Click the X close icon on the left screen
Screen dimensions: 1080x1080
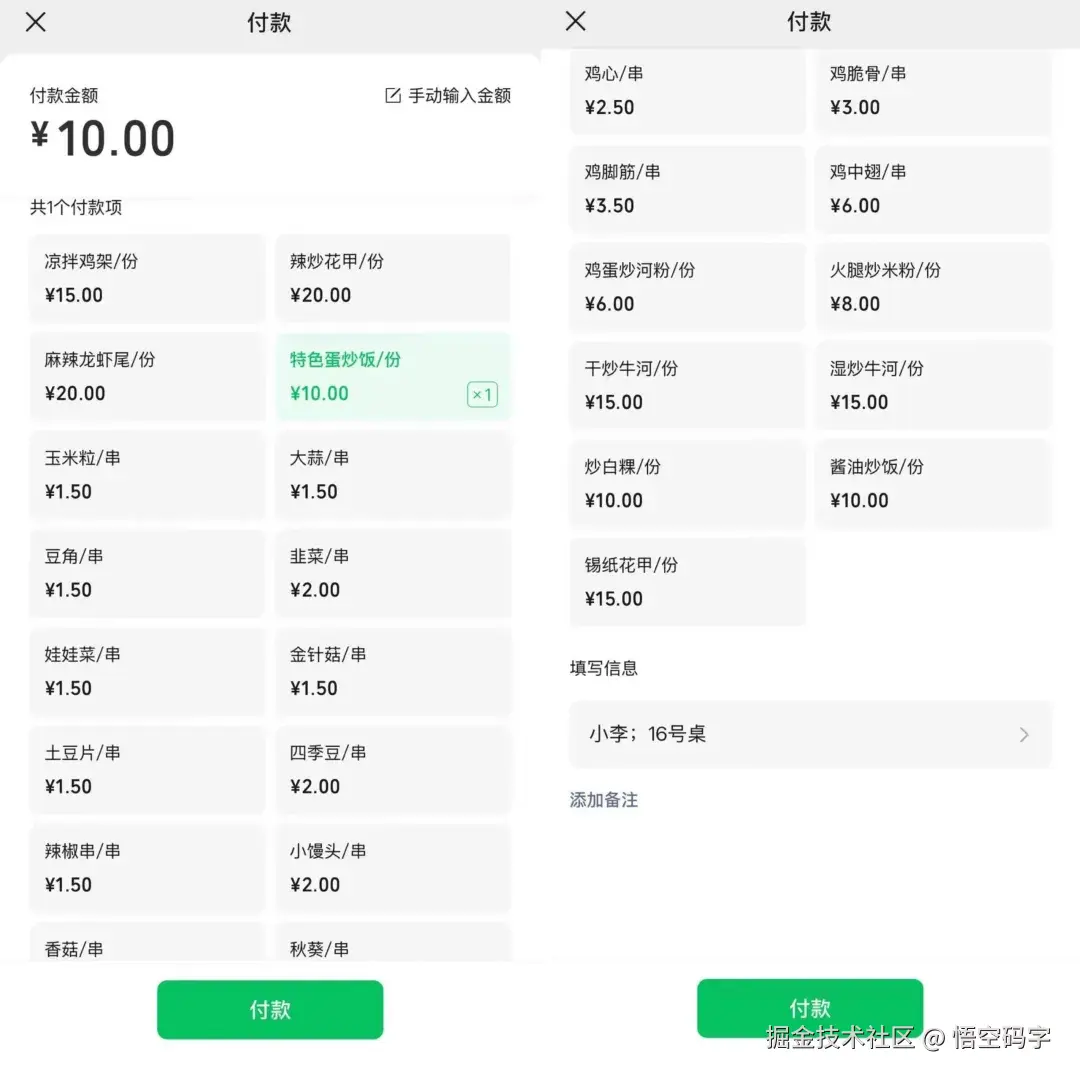coord(36,22)
